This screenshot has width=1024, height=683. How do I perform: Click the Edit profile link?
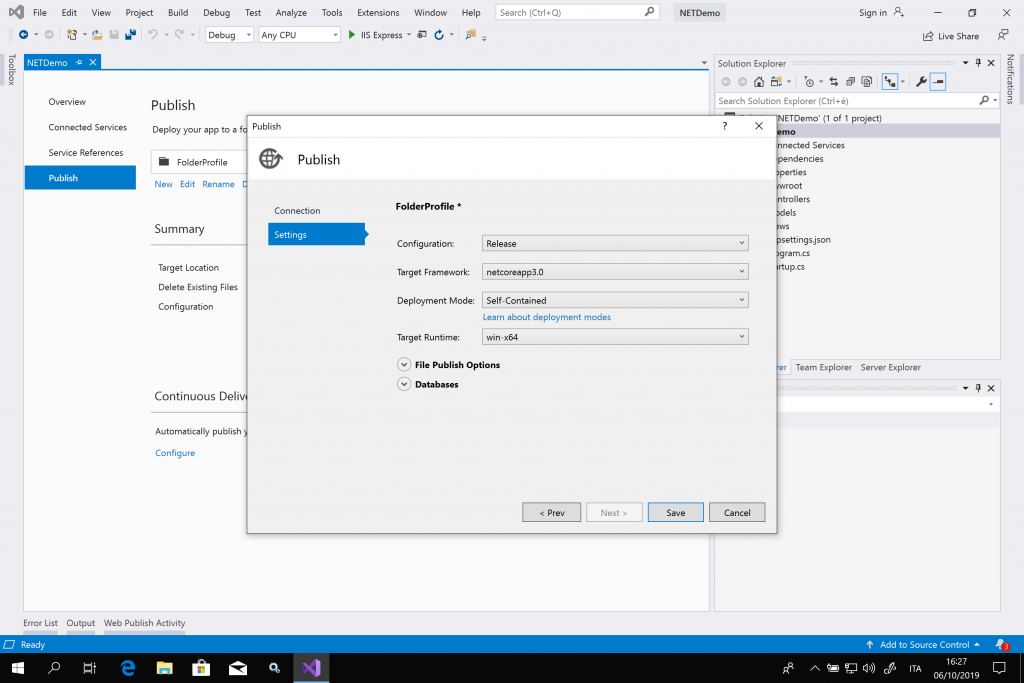tap(187, 184)
